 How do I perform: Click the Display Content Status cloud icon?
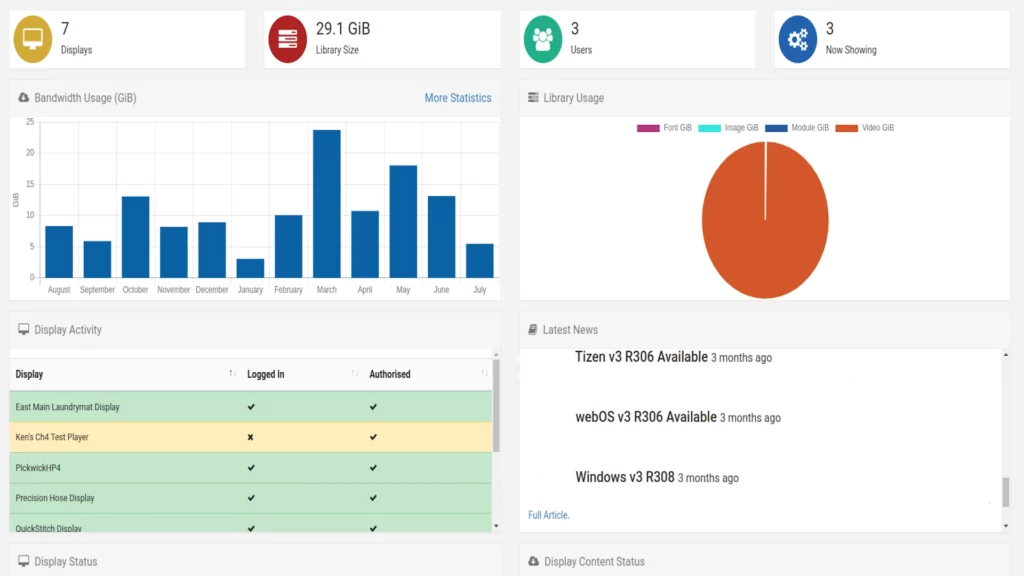[x=534, y=561]
